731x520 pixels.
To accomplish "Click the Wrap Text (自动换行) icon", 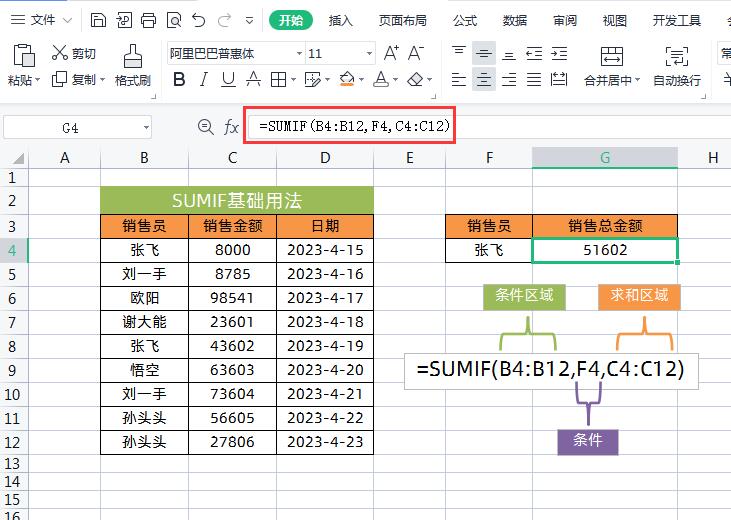I will pyautogui.click(x=677, y=65).
